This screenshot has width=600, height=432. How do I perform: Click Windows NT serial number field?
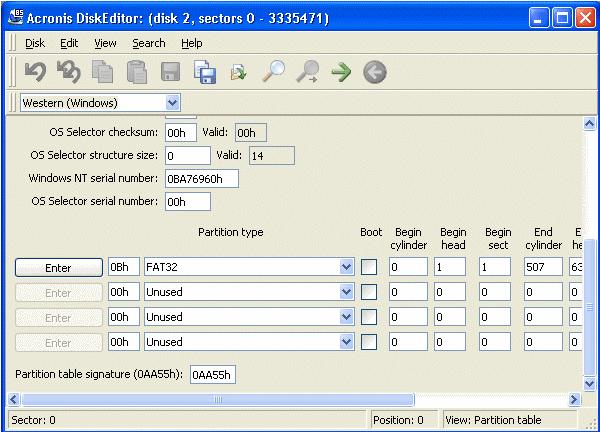[x=202, y=179]
